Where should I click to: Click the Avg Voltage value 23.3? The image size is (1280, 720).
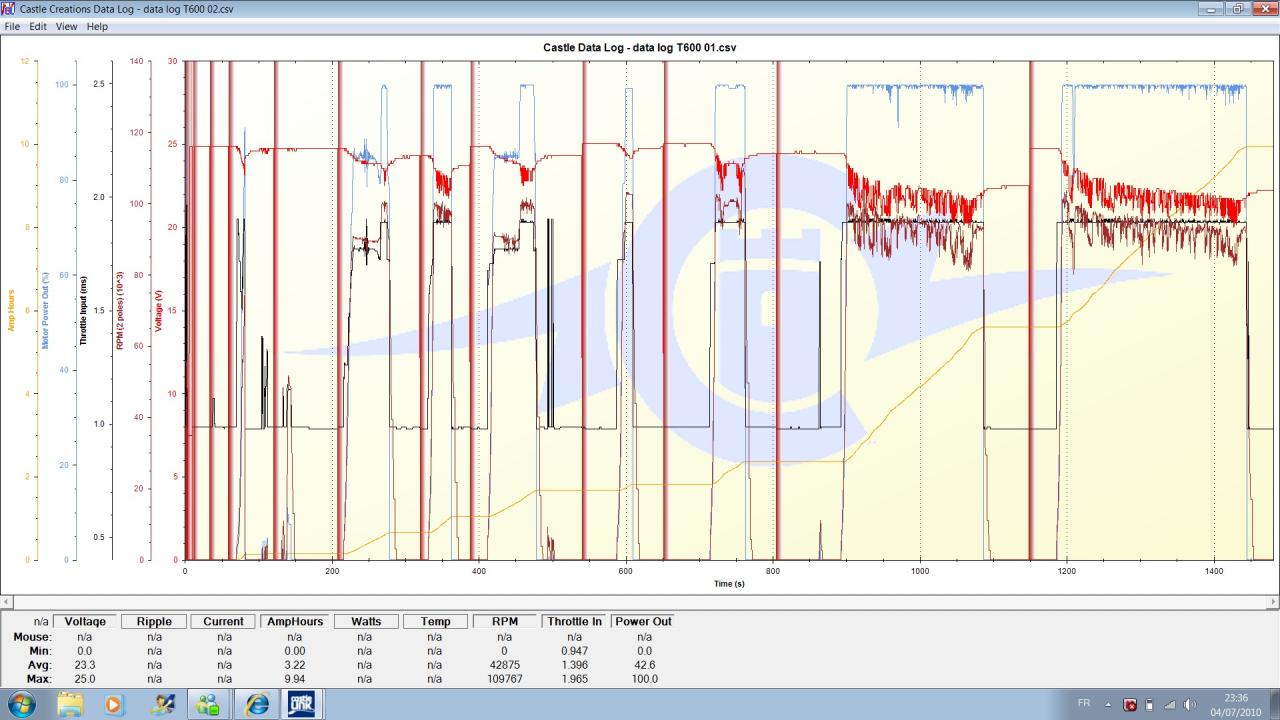[x=85, y=665]
